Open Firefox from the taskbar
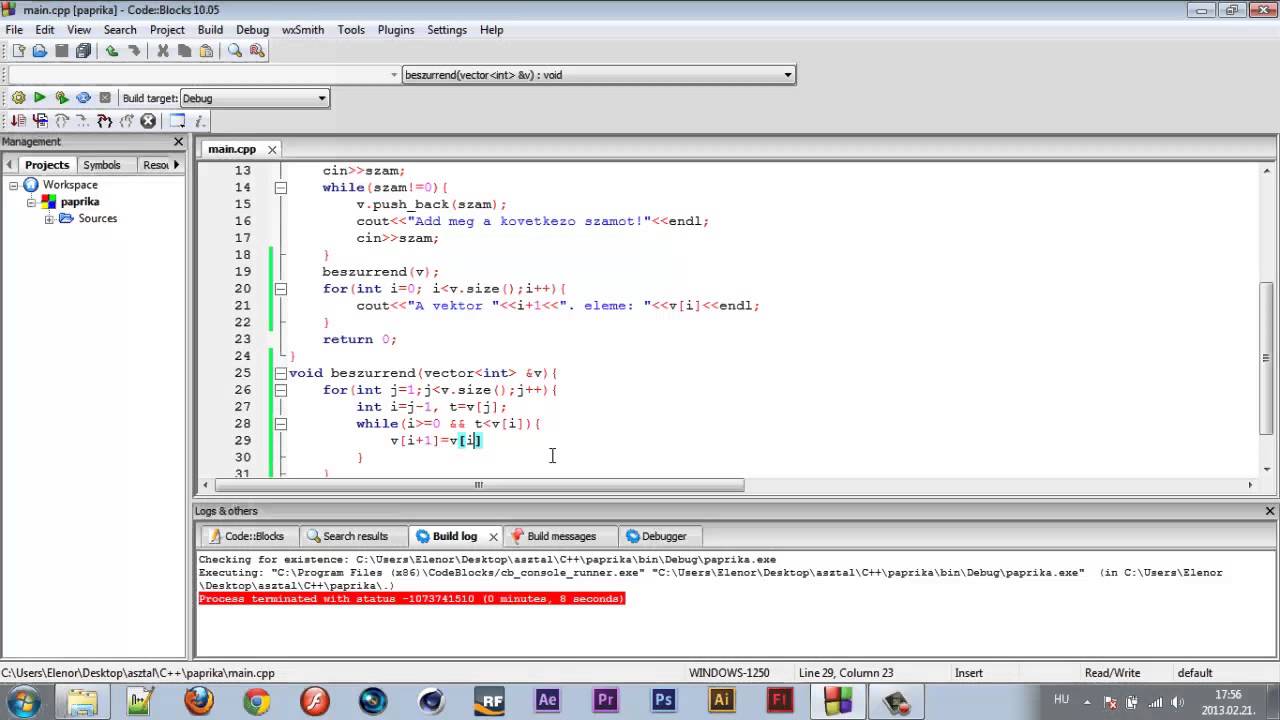 [199, 700]
